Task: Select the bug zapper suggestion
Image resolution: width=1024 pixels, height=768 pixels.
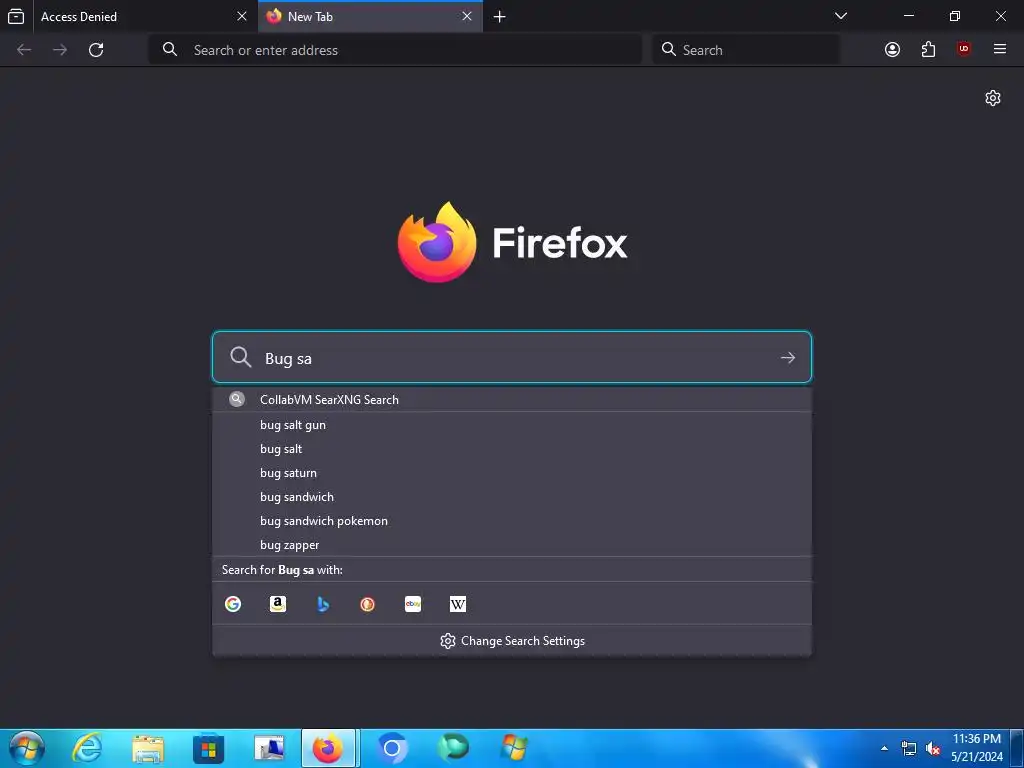Action: point(511,545)
